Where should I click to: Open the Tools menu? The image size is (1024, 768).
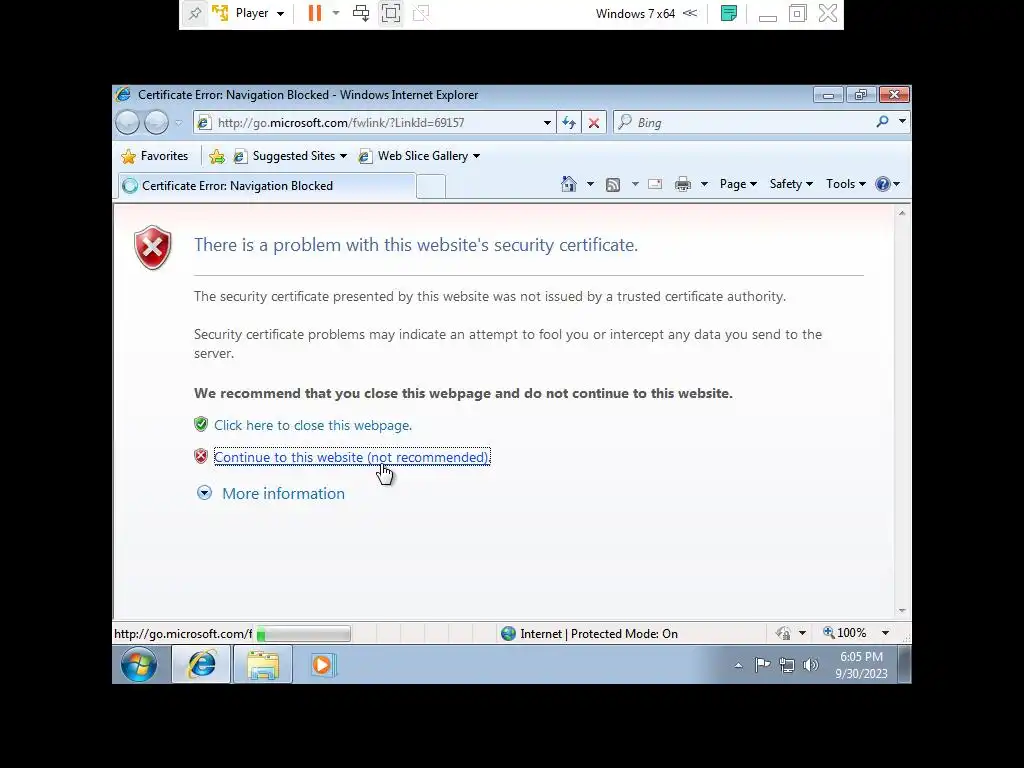846,184
